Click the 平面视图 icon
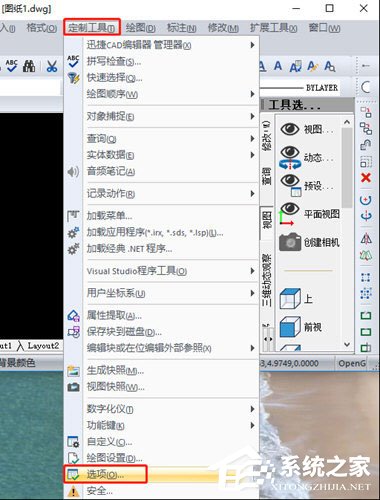 click(288, 213)
